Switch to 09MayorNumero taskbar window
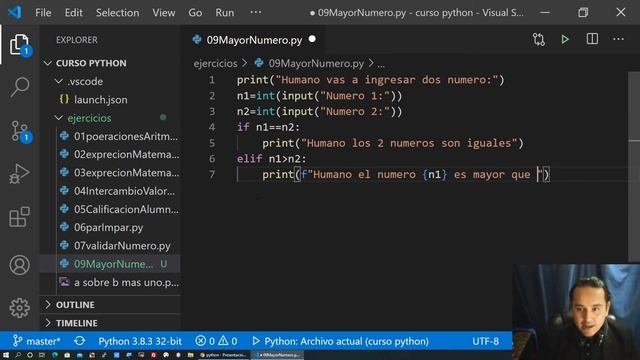 tap(278, 355)
